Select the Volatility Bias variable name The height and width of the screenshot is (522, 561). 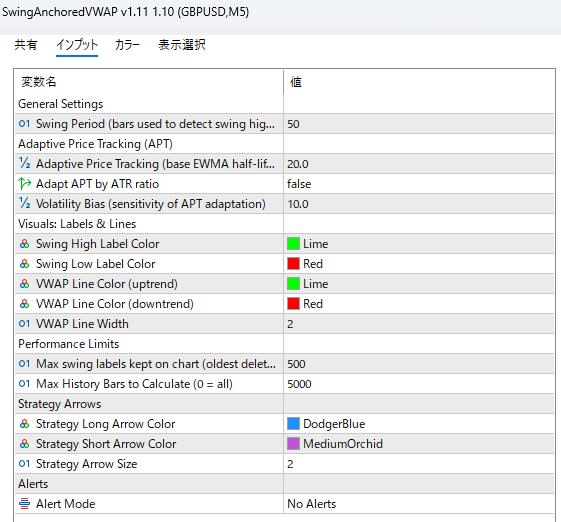coord(151,204)
